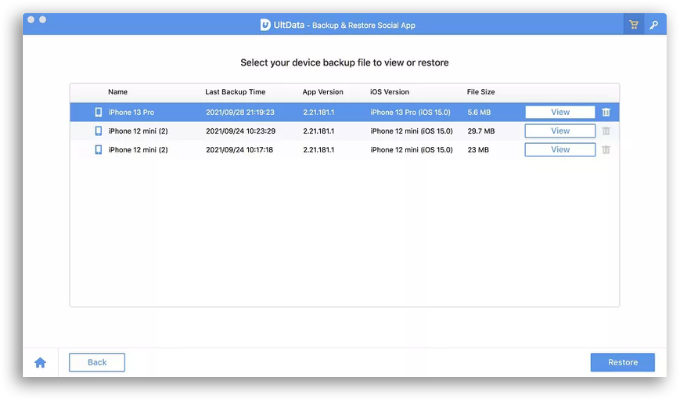The height and width of the screenshot is (400, 700).
Task: Click the phone icon in 10:17:18 backup row
Action: pos(98,150)
